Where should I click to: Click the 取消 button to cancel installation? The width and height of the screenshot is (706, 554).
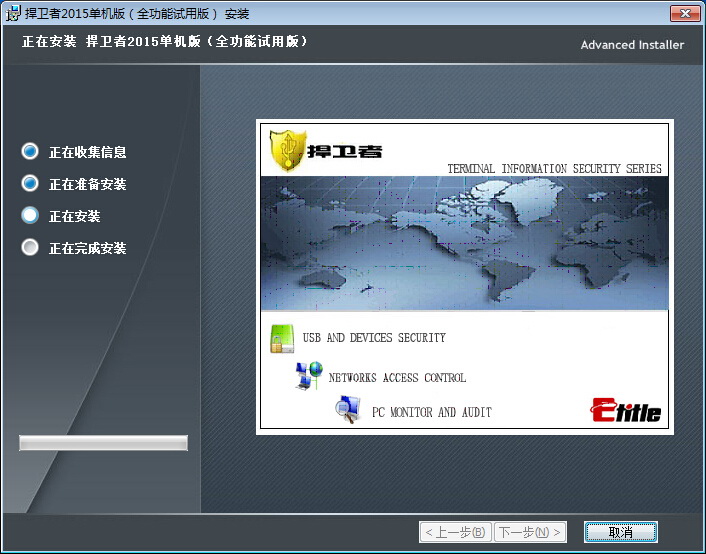pos(621,532)
